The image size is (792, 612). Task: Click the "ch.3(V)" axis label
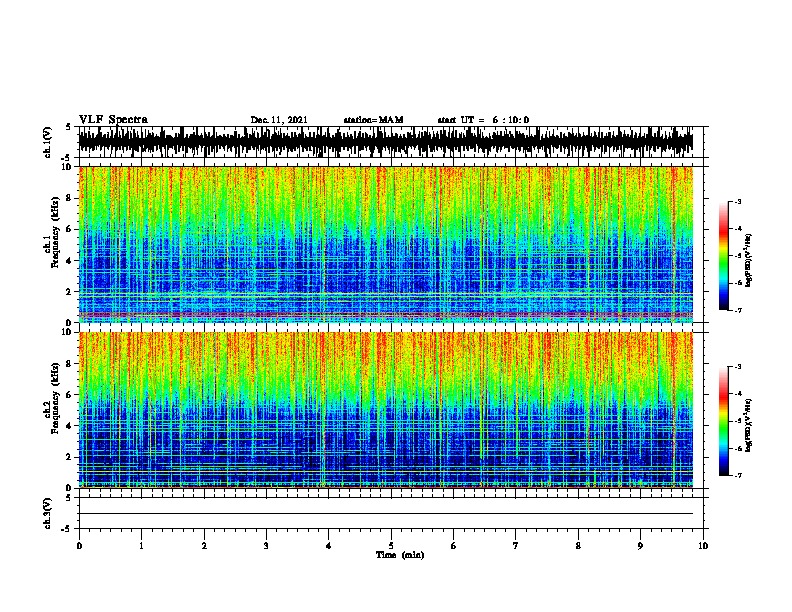click(48, 513)
